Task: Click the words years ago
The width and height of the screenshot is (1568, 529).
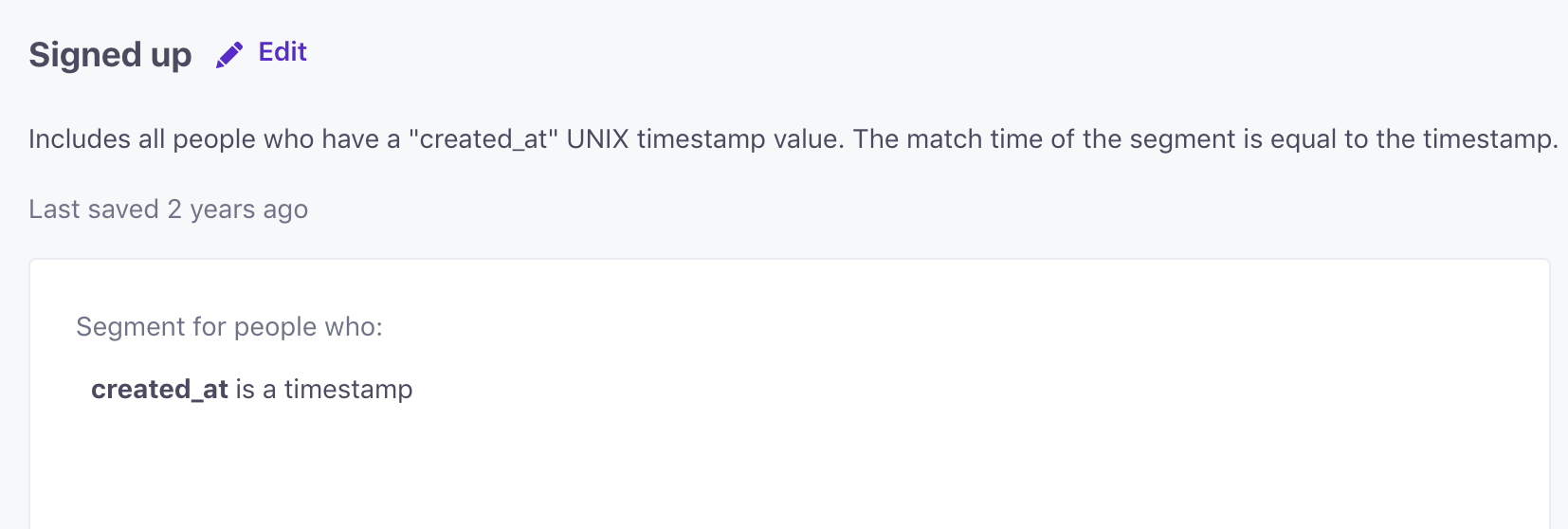Action: click(x=248, y=210)
